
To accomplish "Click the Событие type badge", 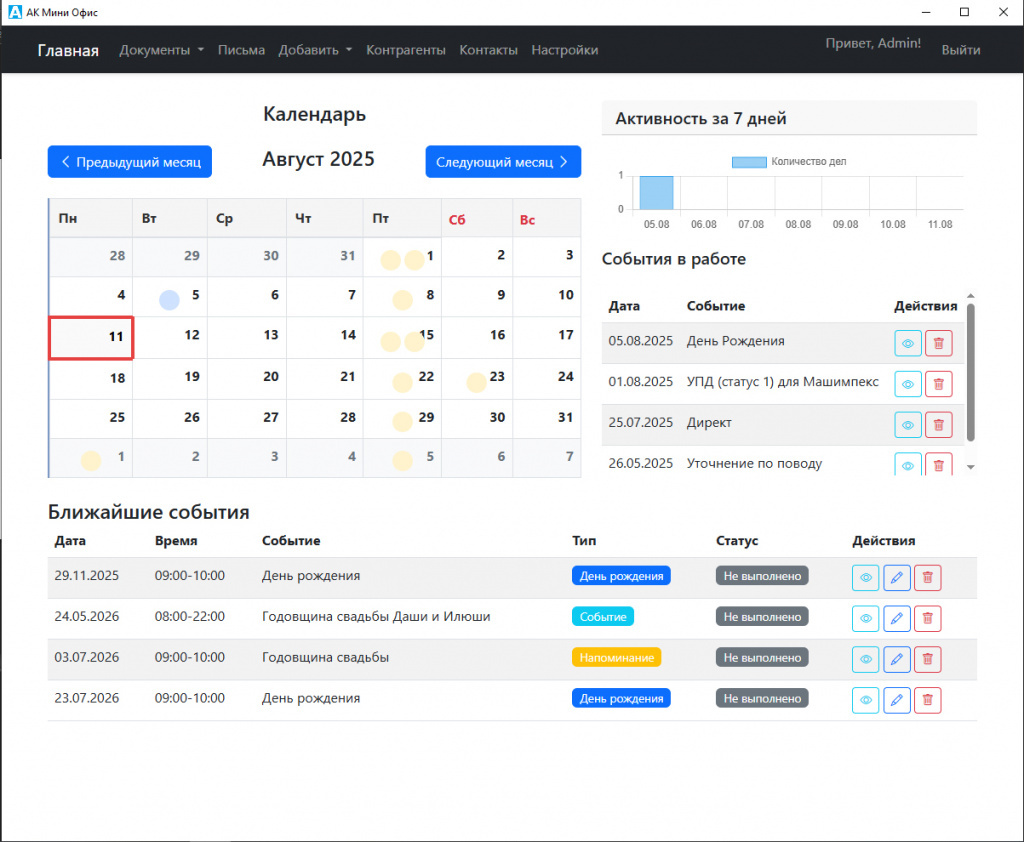I will (603, 617).
